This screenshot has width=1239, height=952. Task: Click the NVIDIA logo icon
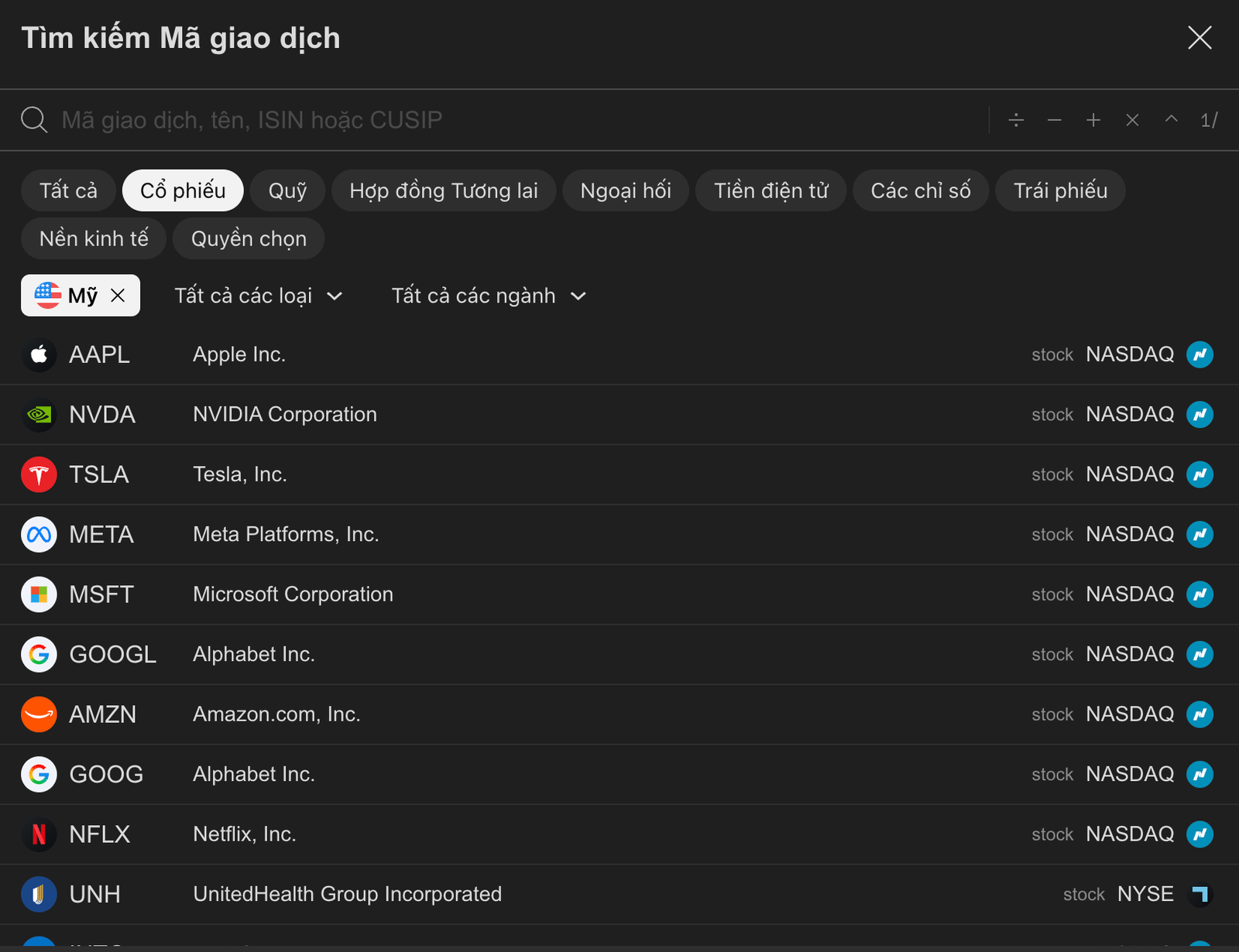(39, 414)
